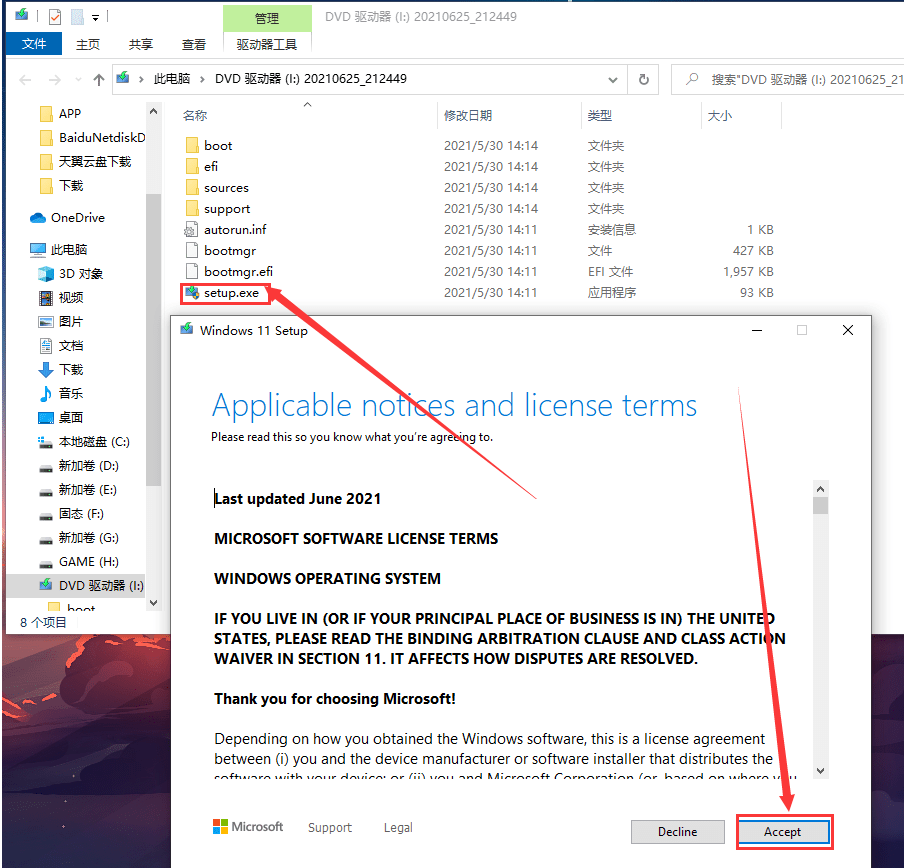Sort files by 名称 column header

[195, 116]
